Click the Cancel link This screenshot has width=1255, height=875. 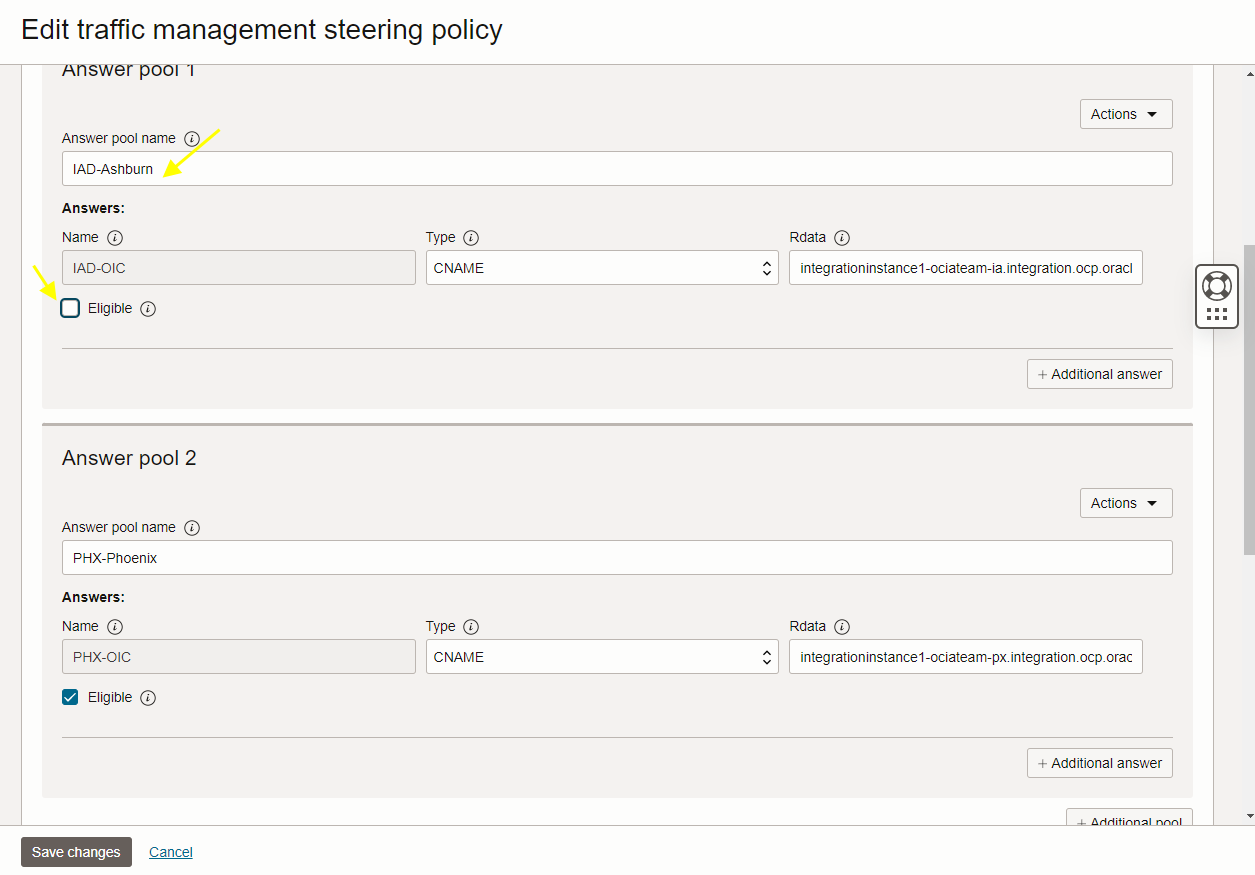click(x=171, y=852)
